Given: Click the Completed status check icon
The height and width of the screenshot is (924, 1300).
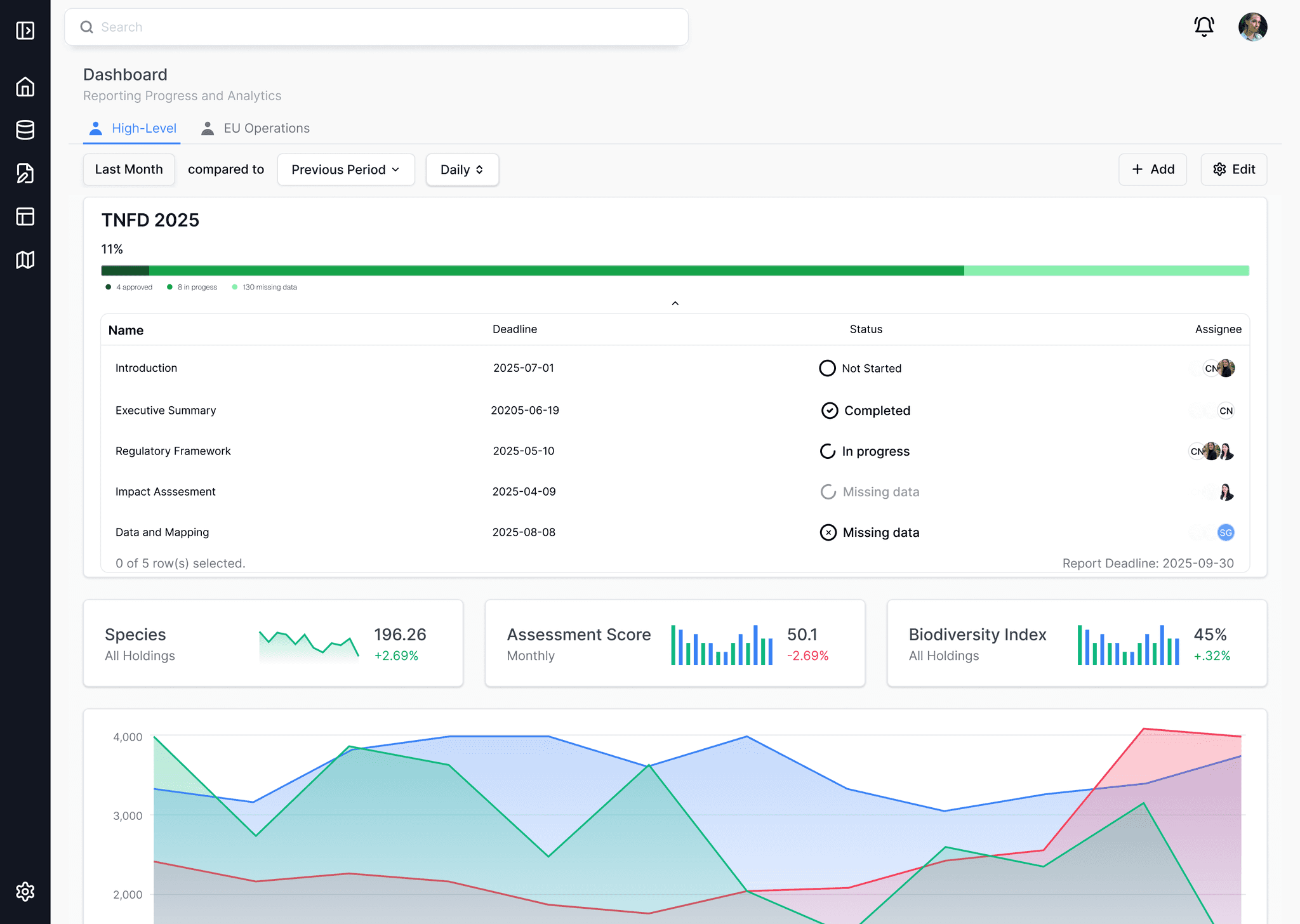Looking at the screenshot, I should [829, 411].
